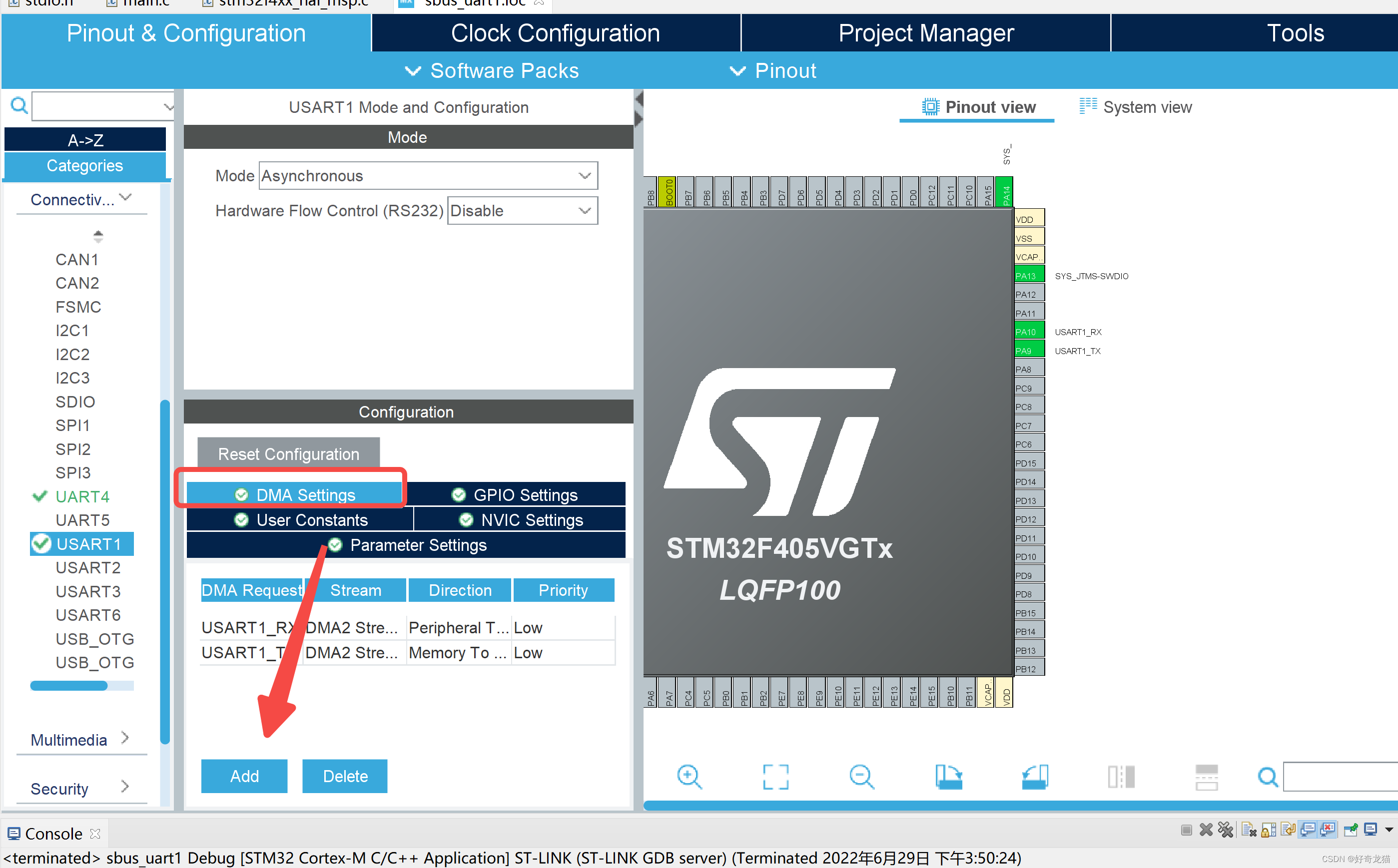Select USART1 in the peripheral list
The height and width of the screenshot is (868, 1398).
pos(81,544)
